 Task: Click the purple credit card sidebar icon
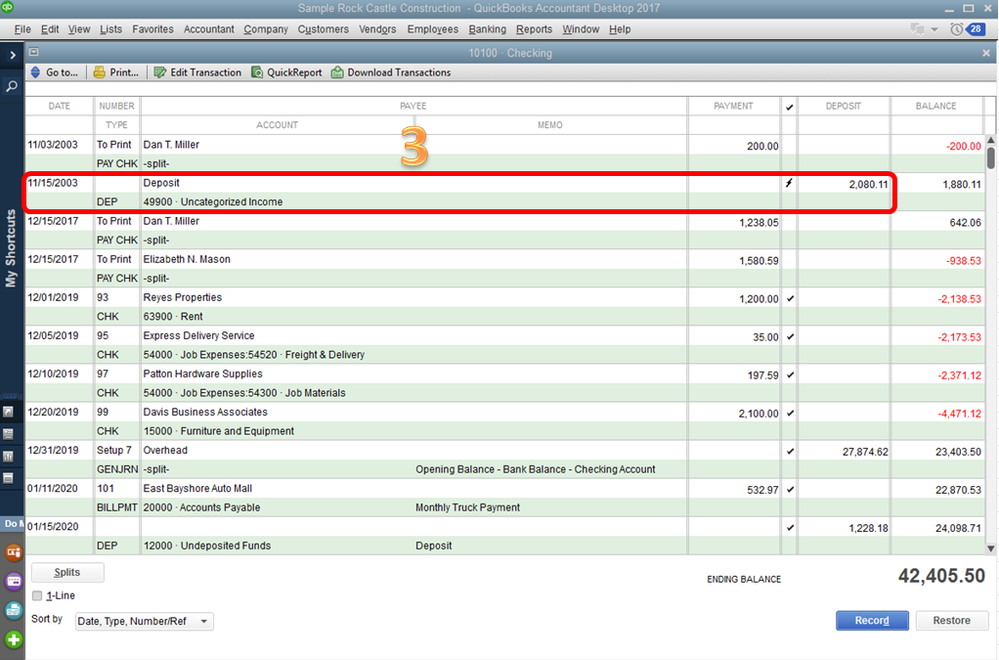click(13, 581)
